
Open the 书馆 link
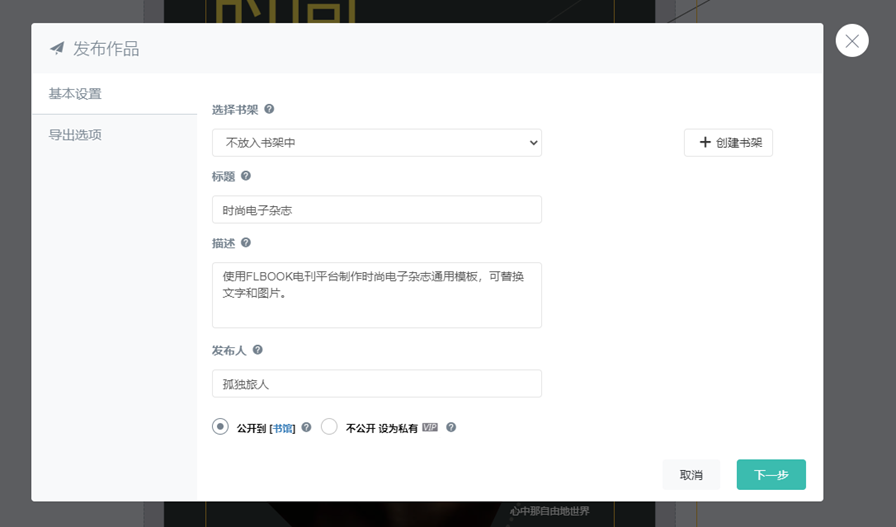click(282, 428)
